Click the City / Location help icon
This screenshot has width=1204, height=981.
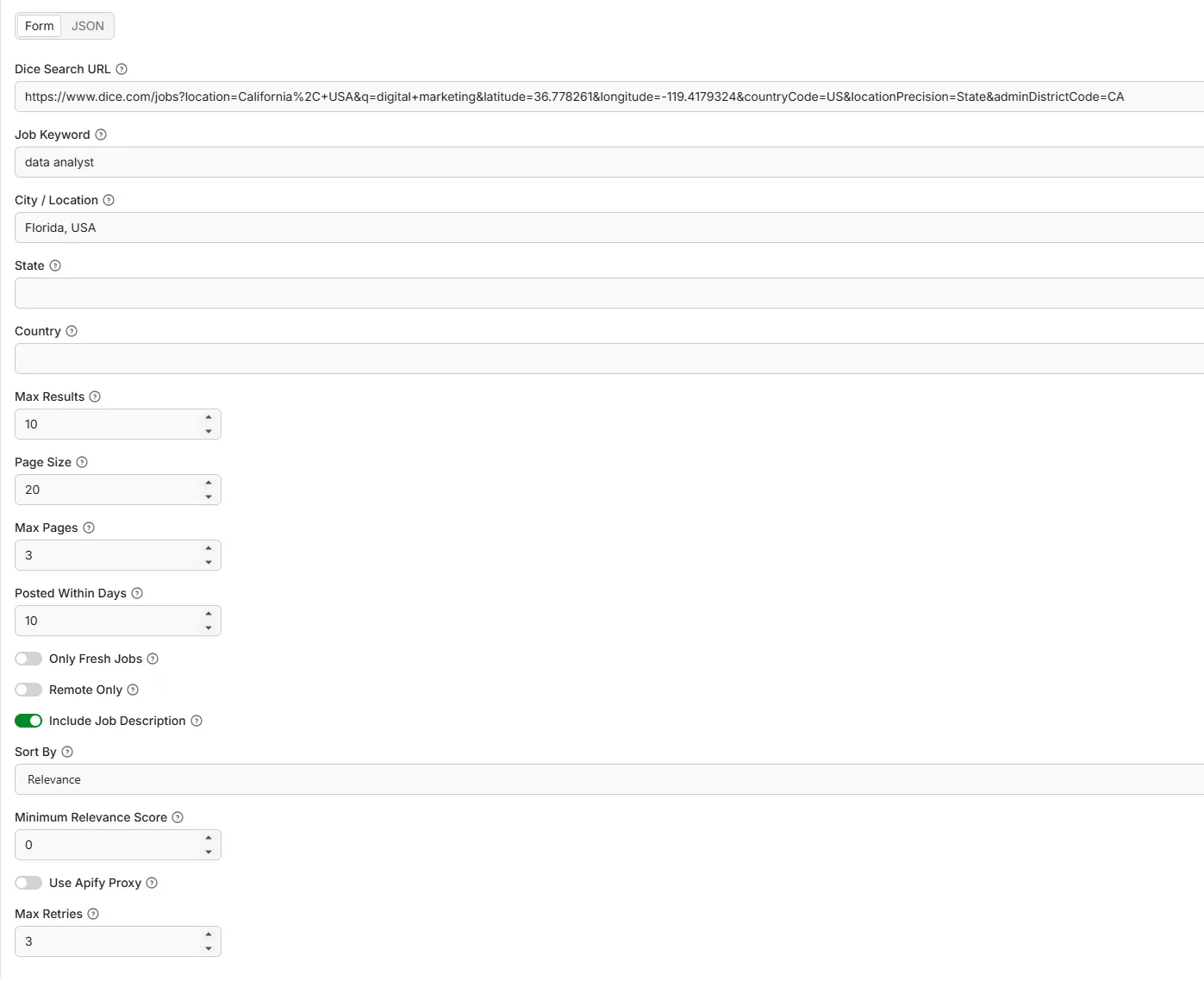point(109,200)
